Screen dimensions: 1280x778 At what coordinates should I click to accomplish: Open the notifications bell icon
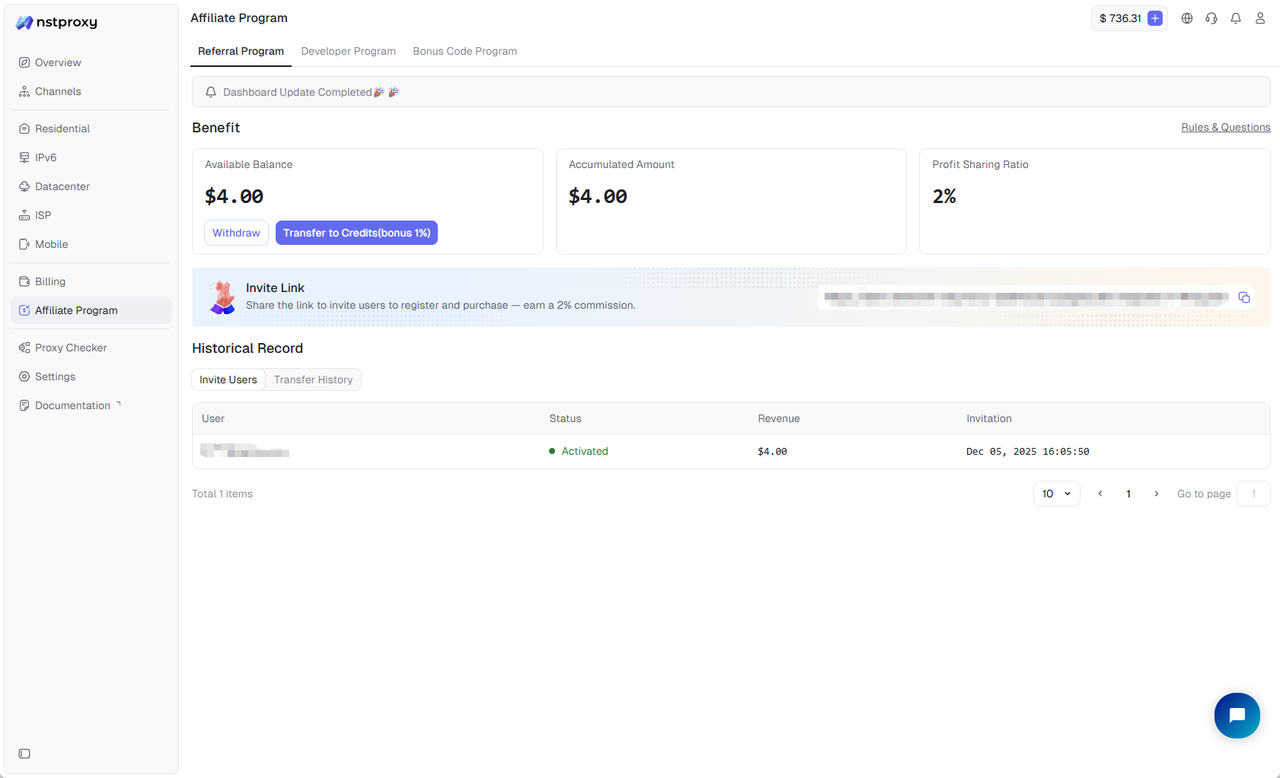(1235, 18)
